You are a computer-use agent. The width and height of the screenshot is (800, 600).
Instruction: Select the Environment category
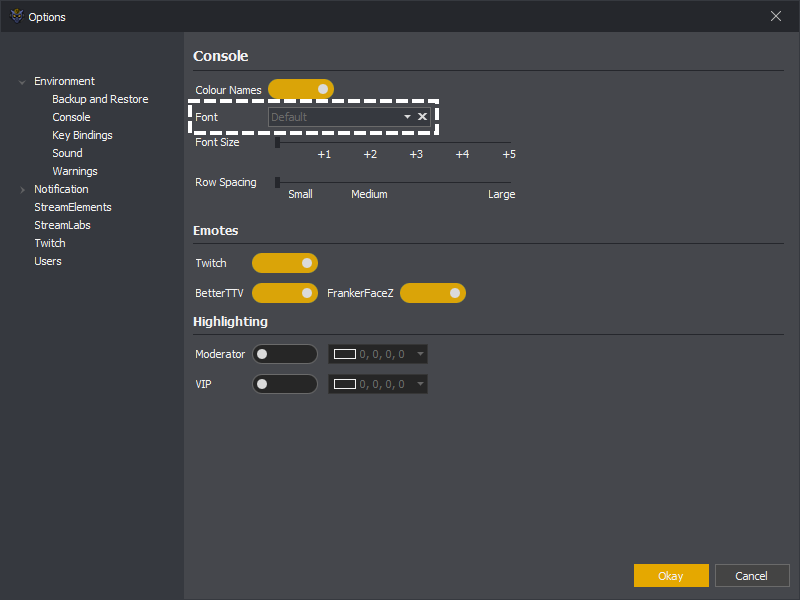[x=64, y=81]
